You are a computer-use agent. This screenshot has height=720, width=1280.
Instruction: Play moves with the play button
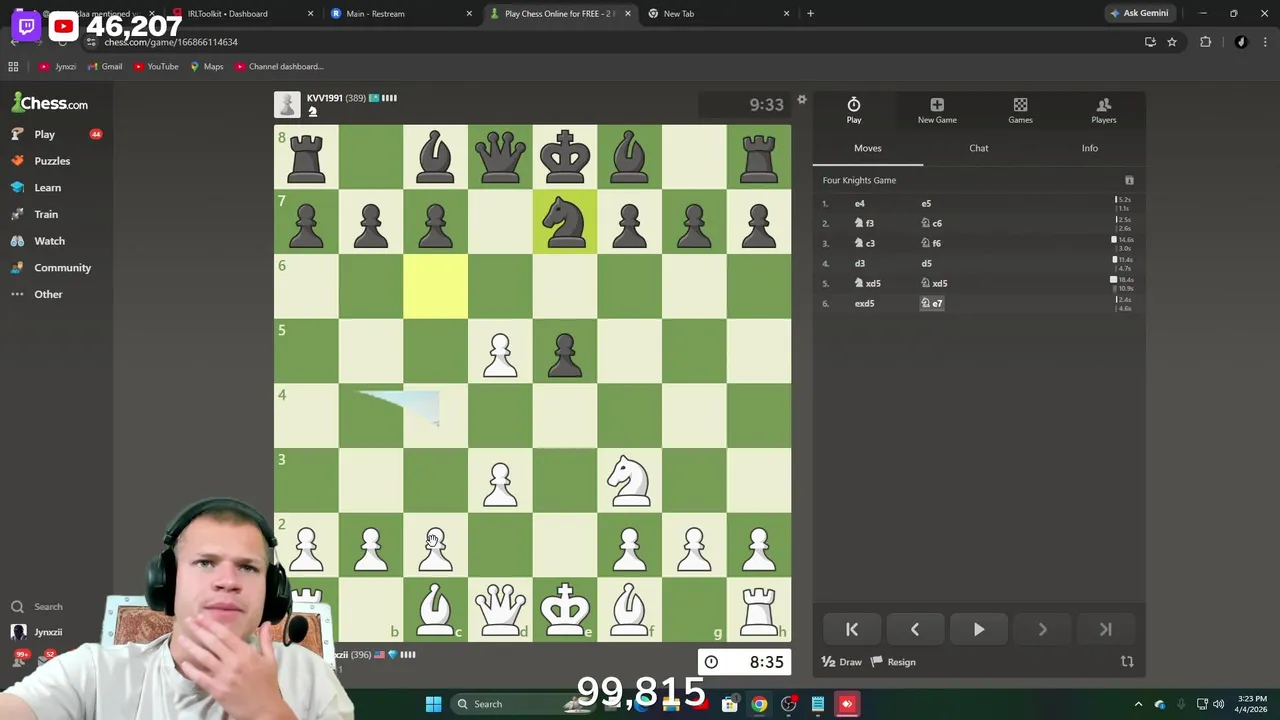coord(979,629)
